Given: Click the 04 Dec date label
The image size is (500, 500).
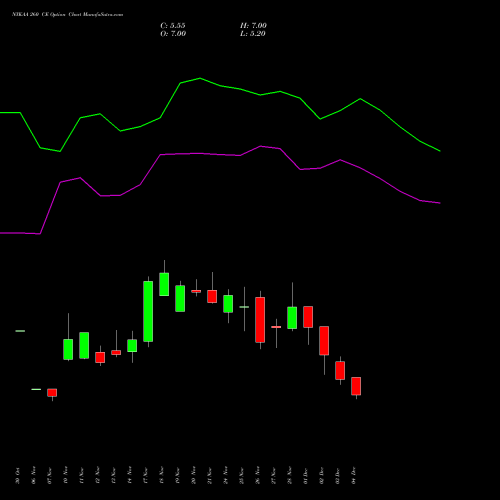Looking at the screenshot, I should pos(354,476).
